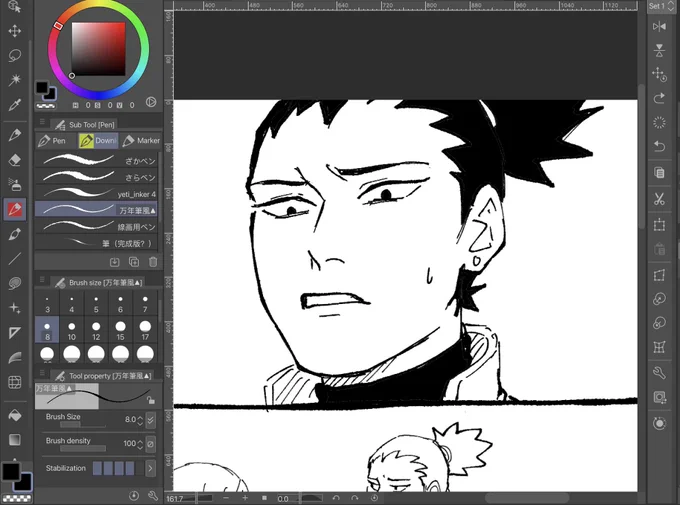Choose brush size 10

pyautogui.click(x=72, y=330)
